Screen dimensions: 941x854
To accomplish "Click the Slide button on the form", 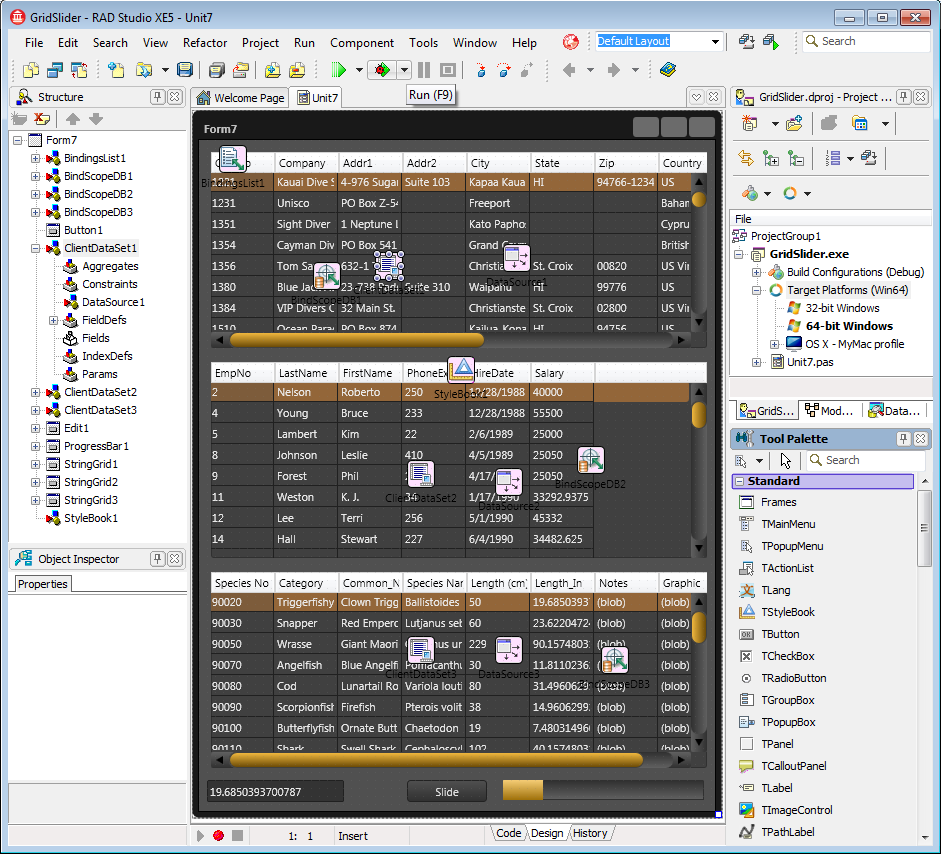I will pyautogui.click(x=446, y=792).
